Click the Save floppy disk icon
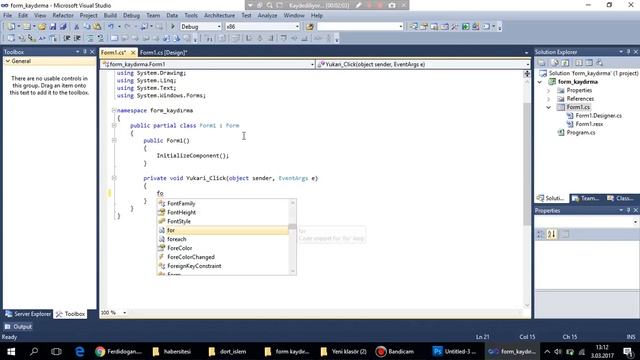640x360 pixels. (x=53, y=27)
